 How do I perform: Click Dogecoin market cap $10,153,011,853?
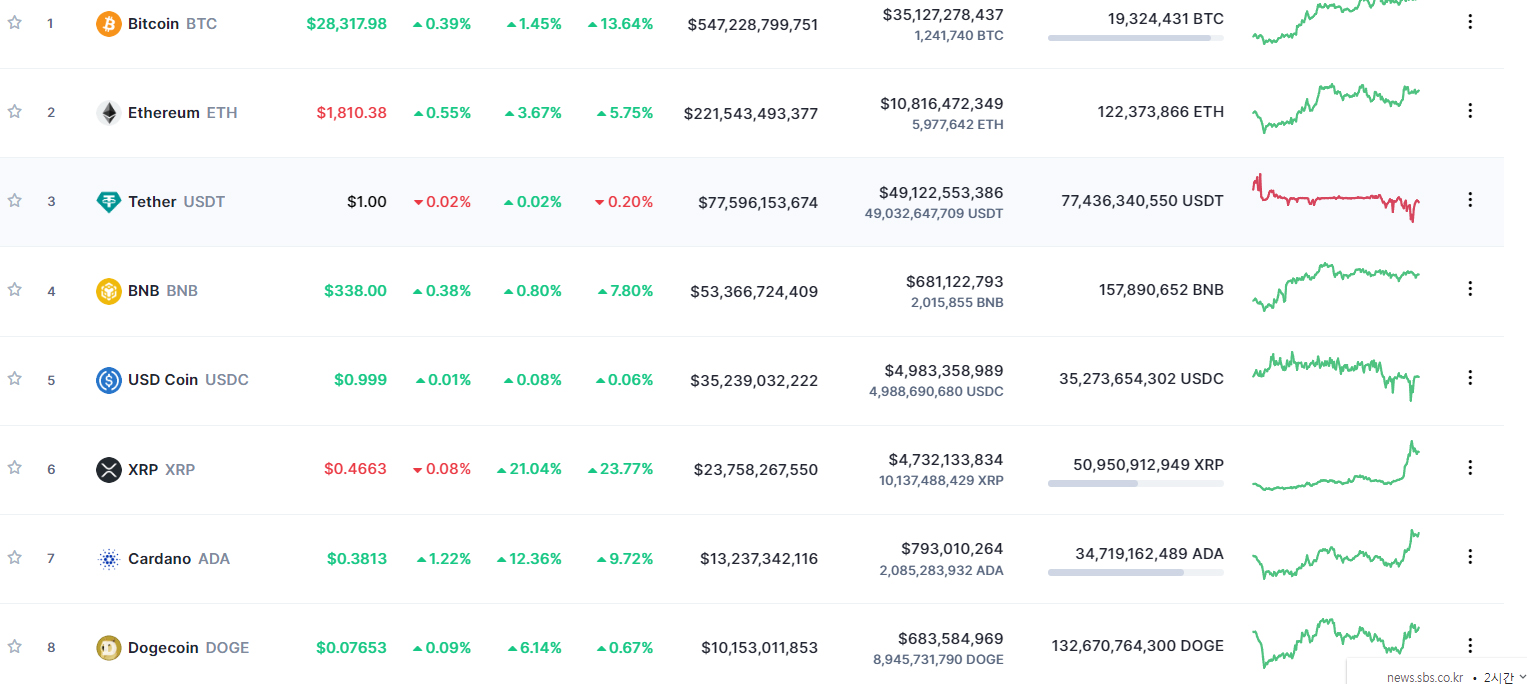click(760, 648)
